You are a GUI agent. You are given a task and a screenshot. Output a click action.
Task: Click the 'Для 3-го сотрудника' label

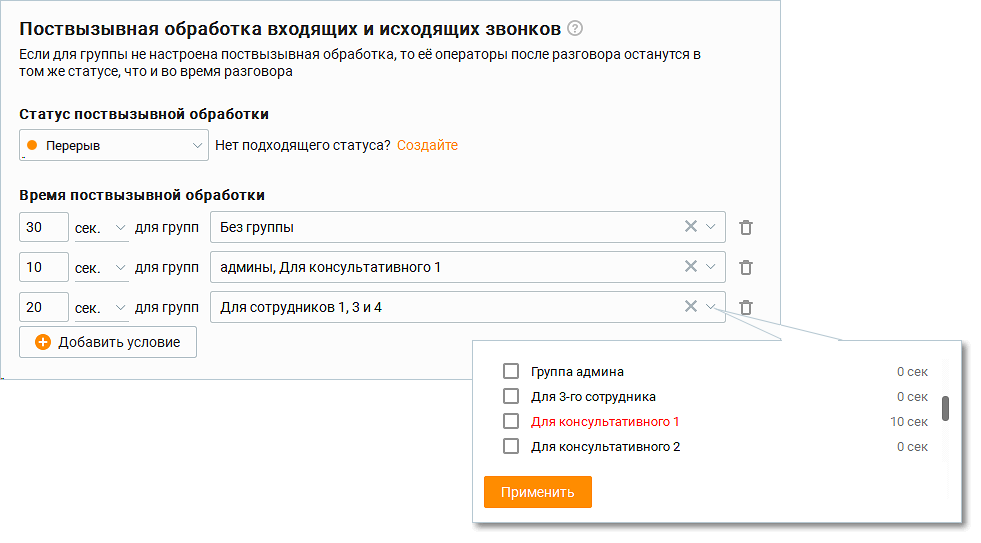(593, 397)
